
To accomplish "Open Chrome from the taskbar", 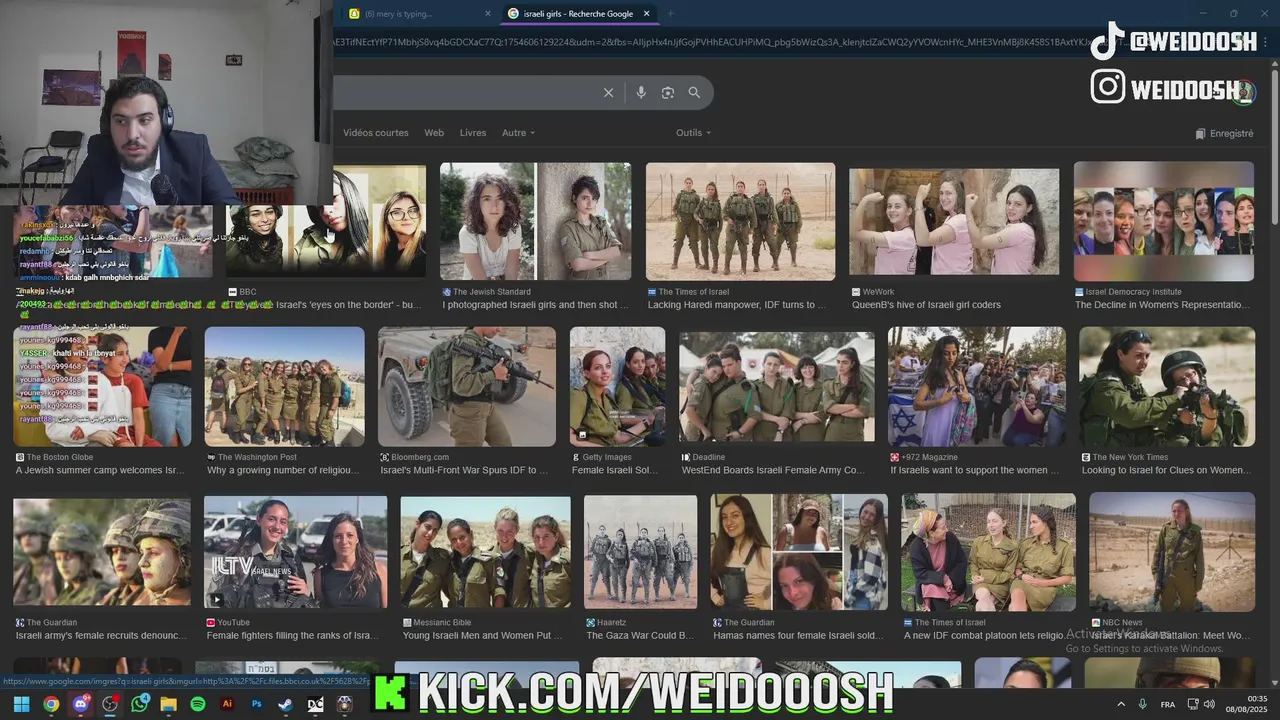I will point(51,704).
